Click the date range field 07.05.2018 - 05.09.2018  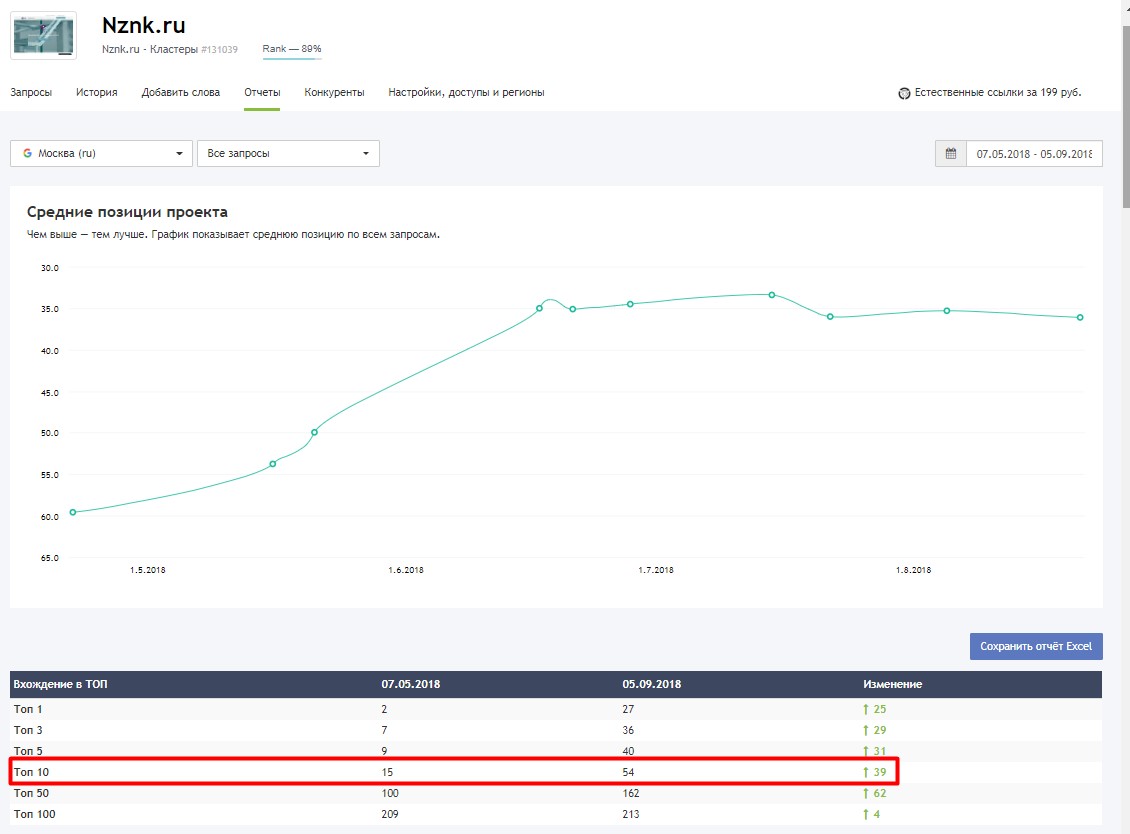[1034, 154]
